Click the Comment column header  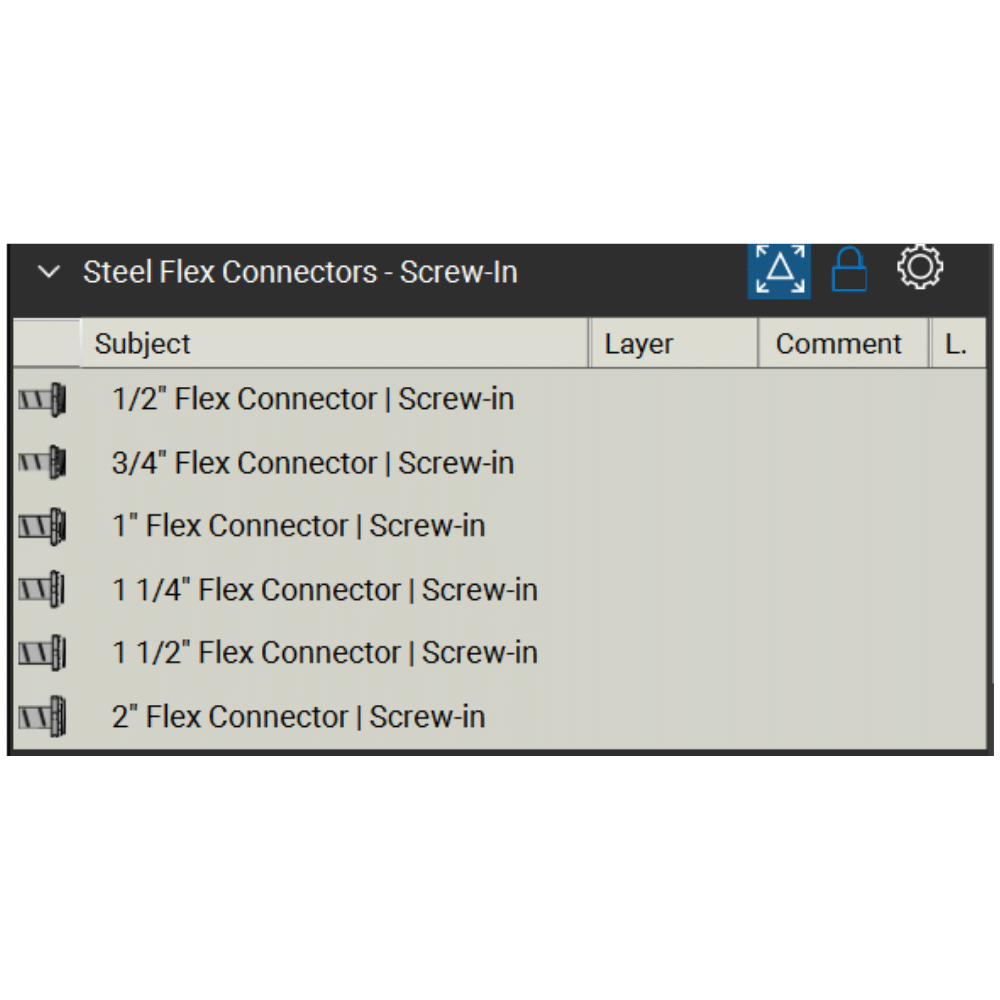click(838, 344)
